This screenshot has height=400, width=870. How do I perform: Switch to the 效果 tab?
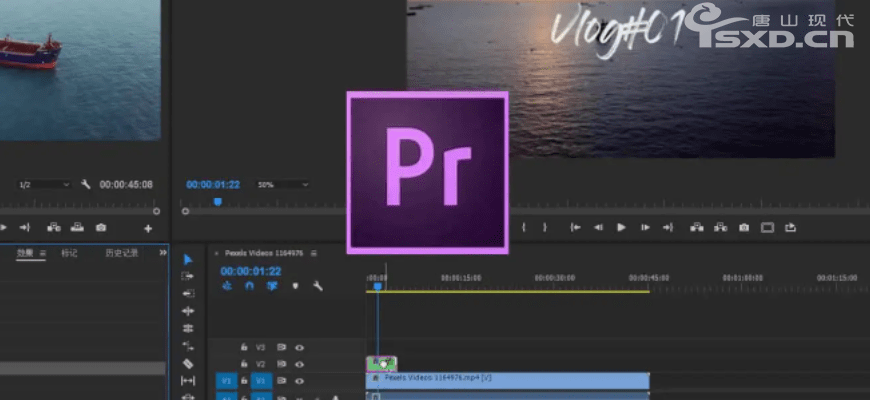tap(25, 253)
